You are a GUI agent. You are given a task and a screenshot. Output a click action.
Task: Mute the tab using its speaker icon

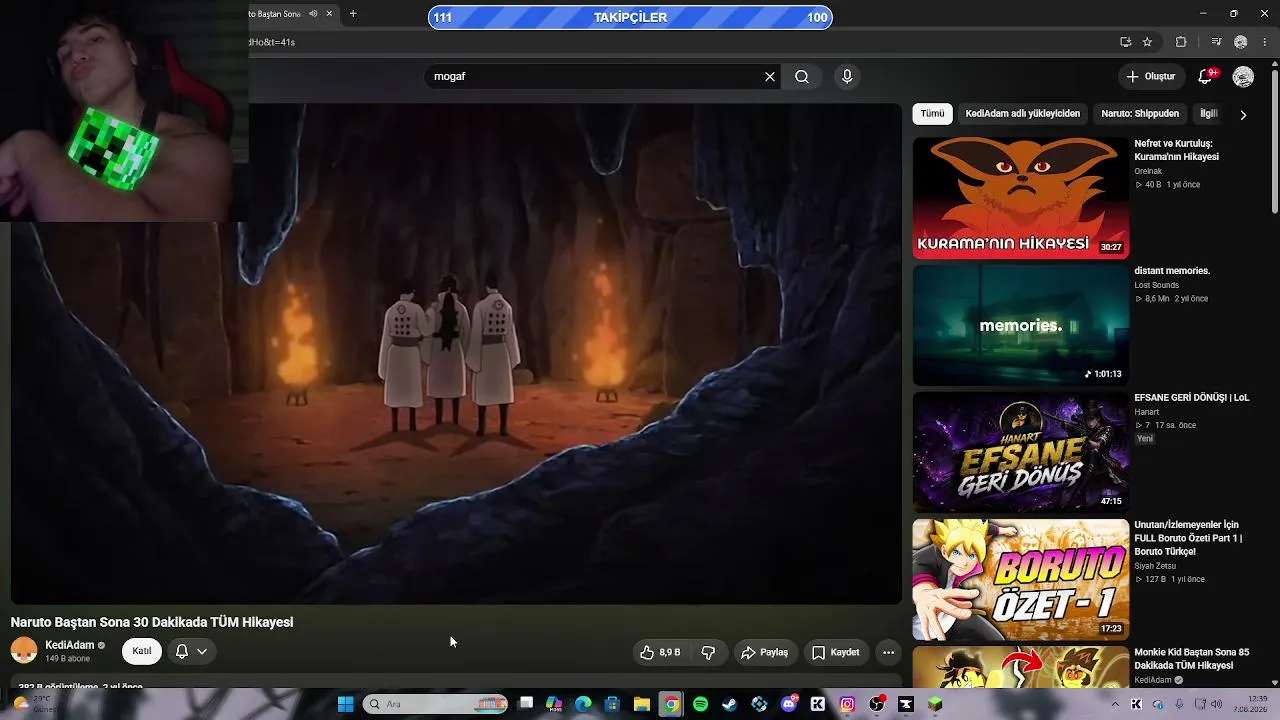click(x=313, y=14)
